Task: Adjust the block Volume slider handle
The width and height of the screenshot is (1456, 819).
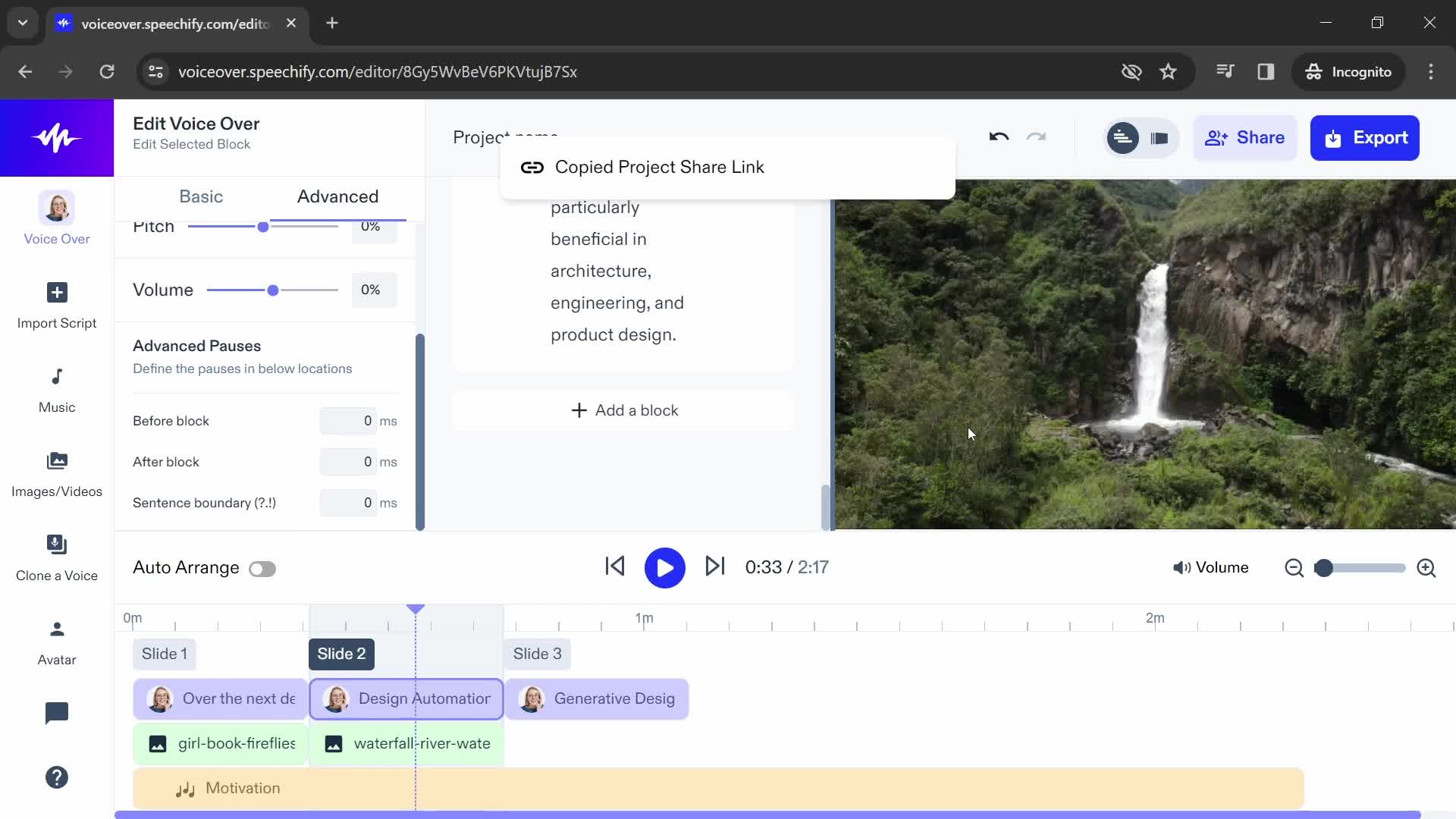Action: click(273, 290)
